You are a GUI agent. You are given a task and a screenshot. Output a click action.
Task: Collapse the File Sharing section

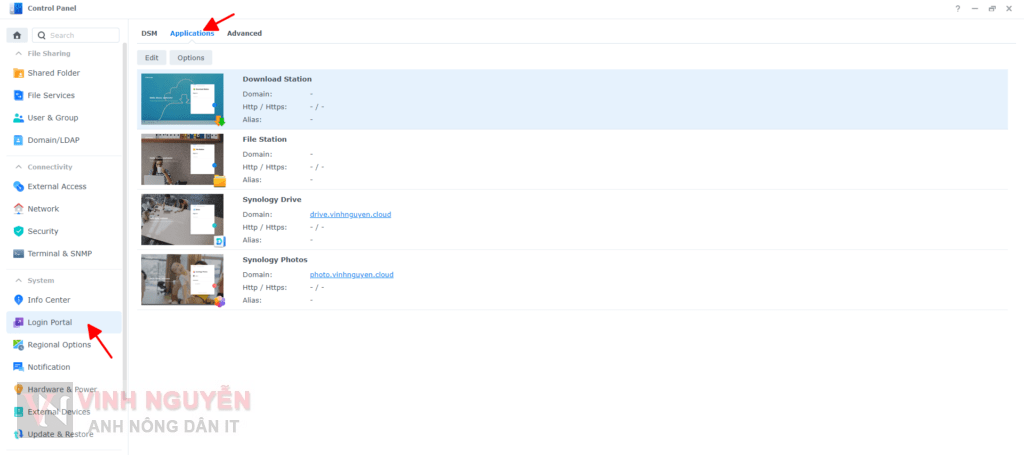tap(17, 53)
